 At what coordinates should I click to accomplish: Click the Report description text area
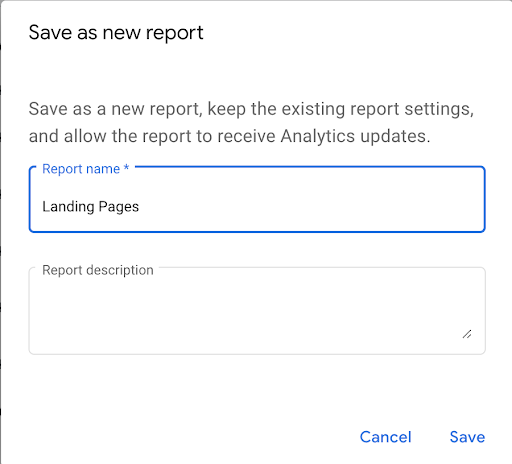(257, 311)
